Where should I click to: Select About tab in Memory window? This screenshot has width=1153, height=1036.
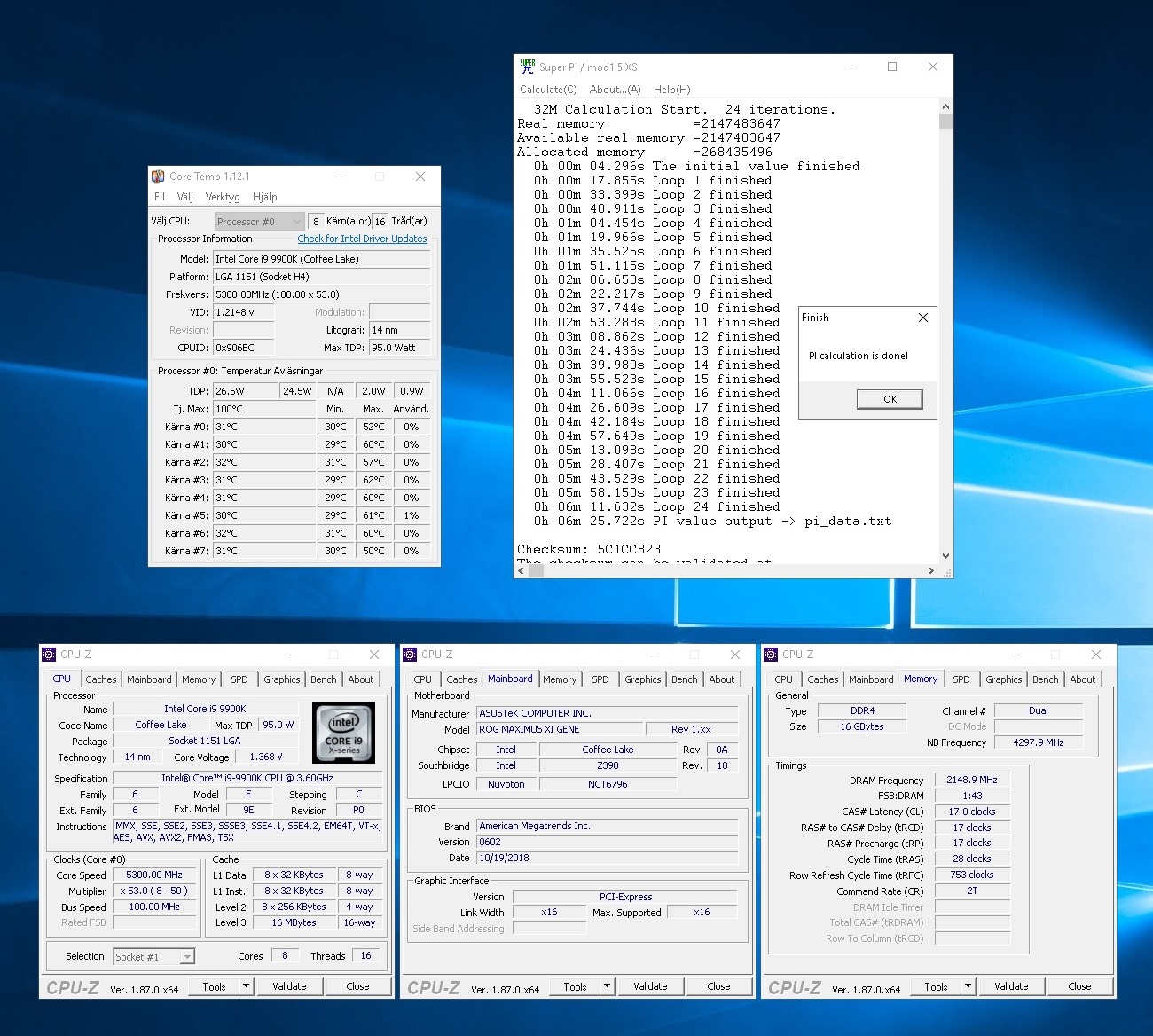point(1083,679)
